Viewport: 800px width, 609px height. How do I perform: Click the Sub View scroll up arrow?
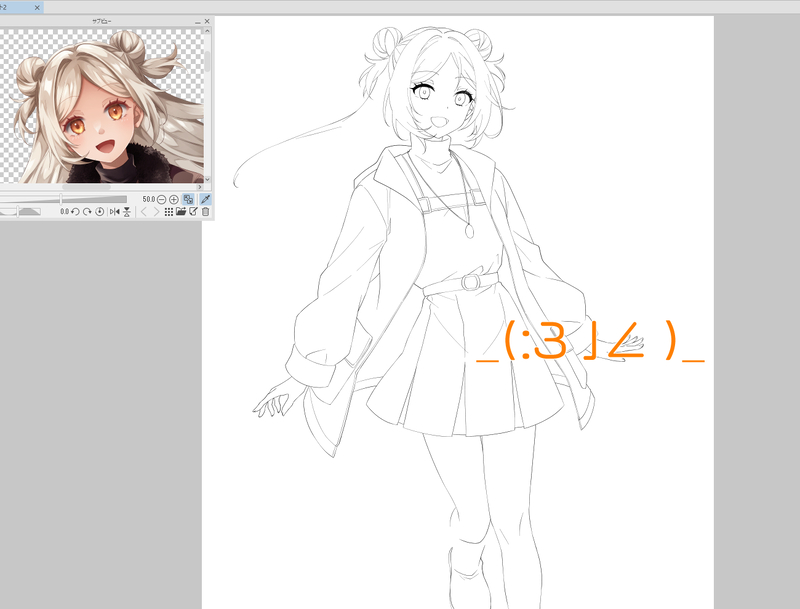point(208,31)
